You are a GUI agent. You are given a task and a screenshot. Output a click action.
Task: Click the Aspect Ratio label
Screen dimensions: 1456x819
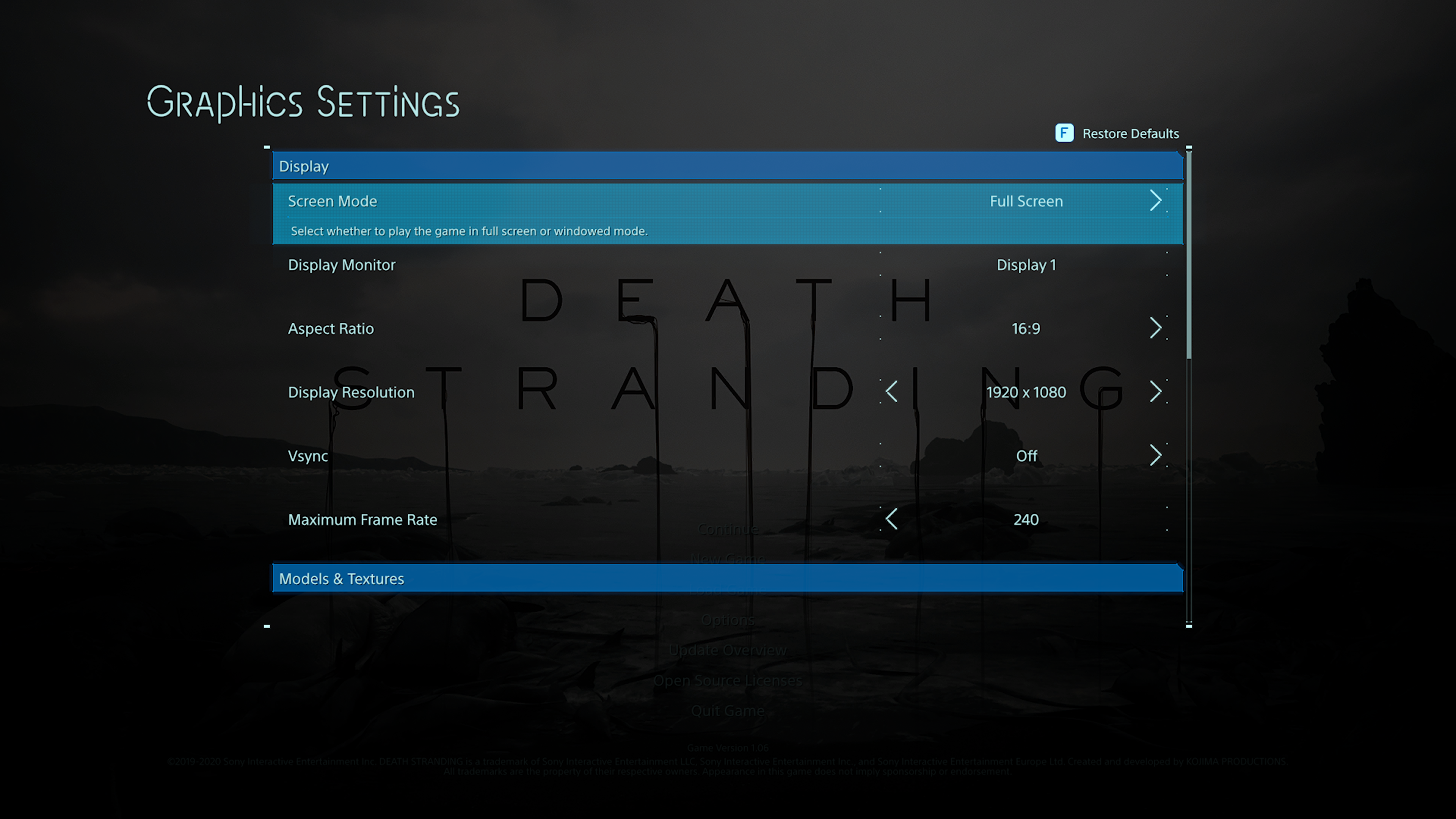pyautogui.click(x=331, y=329)
